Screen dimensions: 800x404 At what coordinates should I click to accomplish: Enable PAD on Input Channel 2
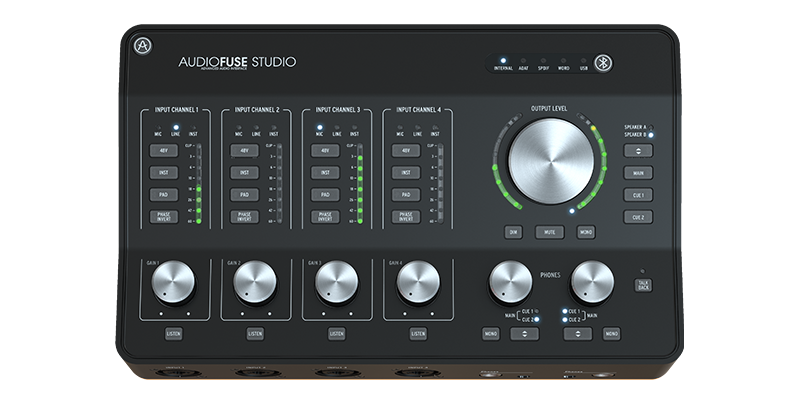tap(243, 195)
